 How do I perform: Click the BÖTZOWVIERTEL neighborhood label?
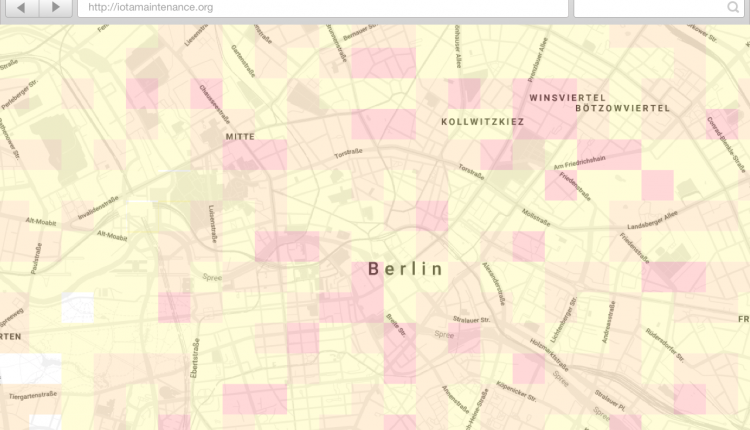620,108
